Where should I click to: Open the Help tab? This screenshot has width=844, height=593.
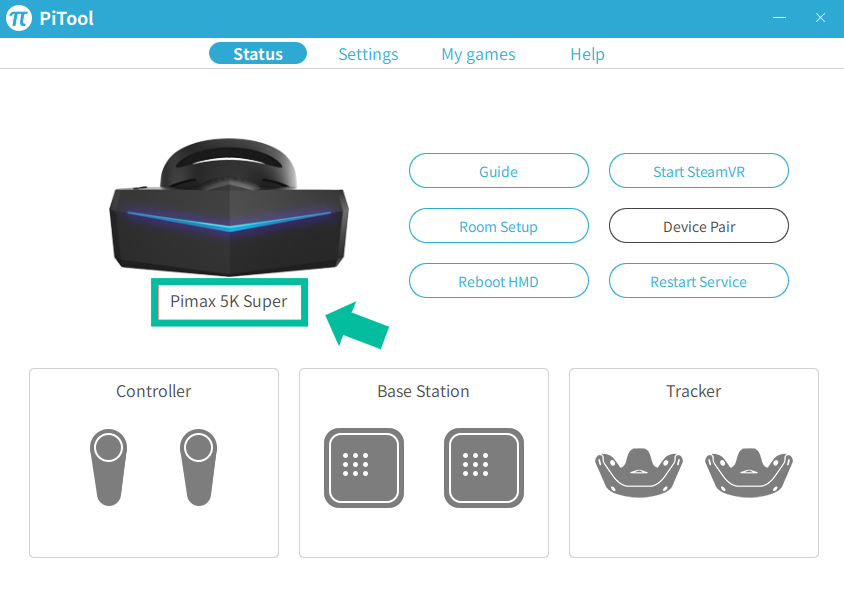(x=587, y=54)
